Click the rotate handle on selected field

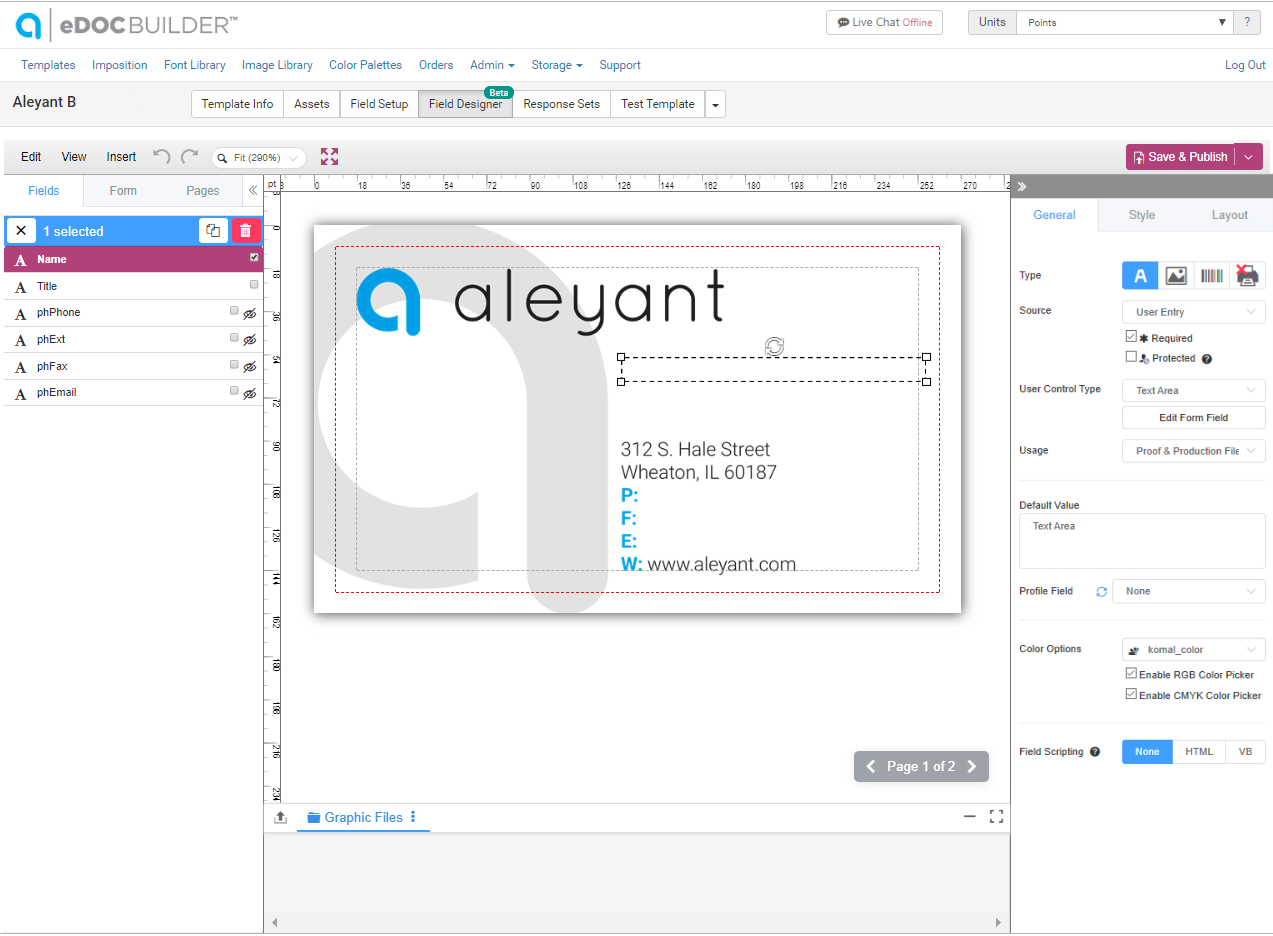pyautogui.click(x=774, y=346)
